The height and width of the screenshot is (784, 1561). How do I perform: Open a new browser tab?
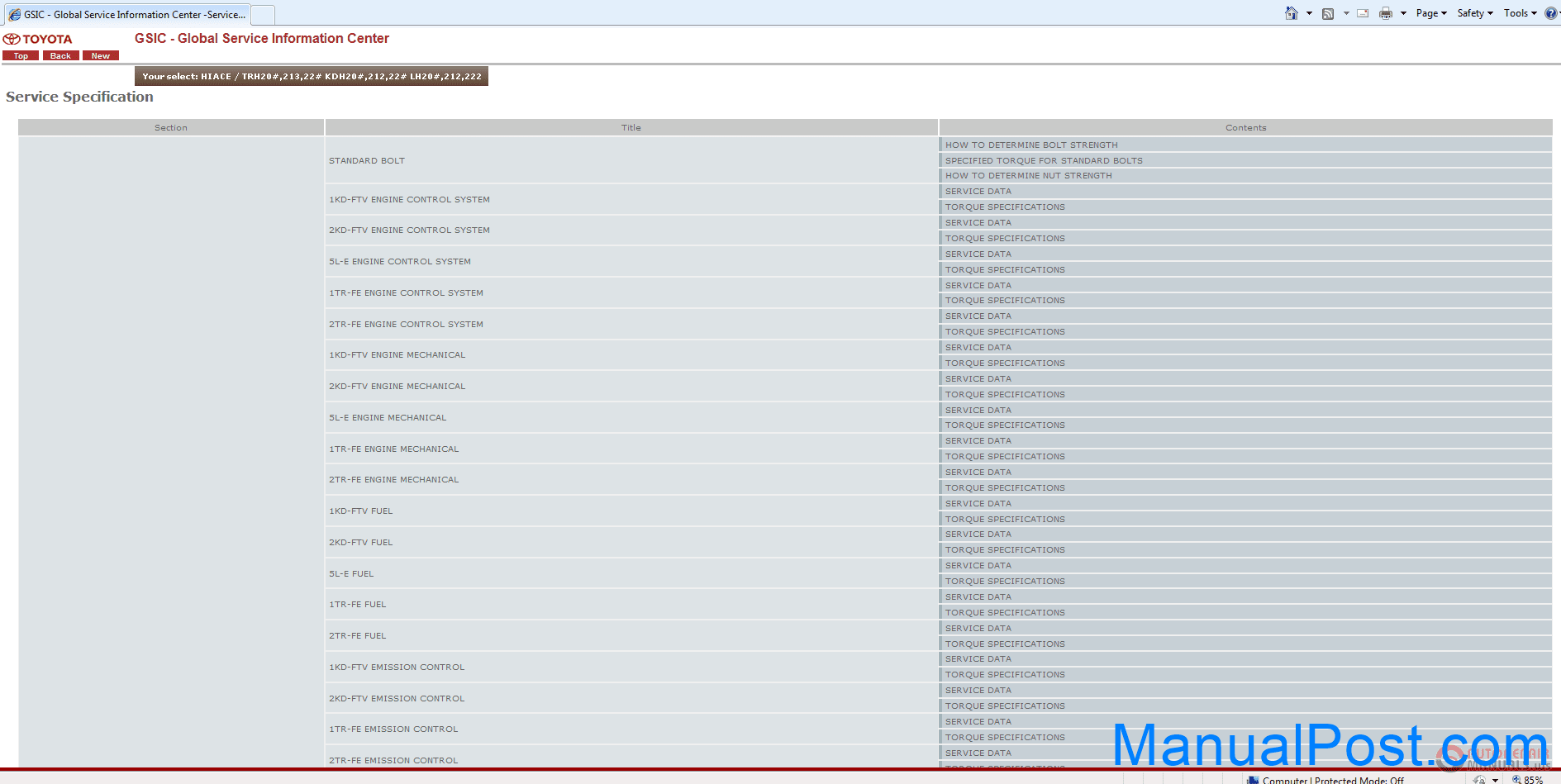263,15
